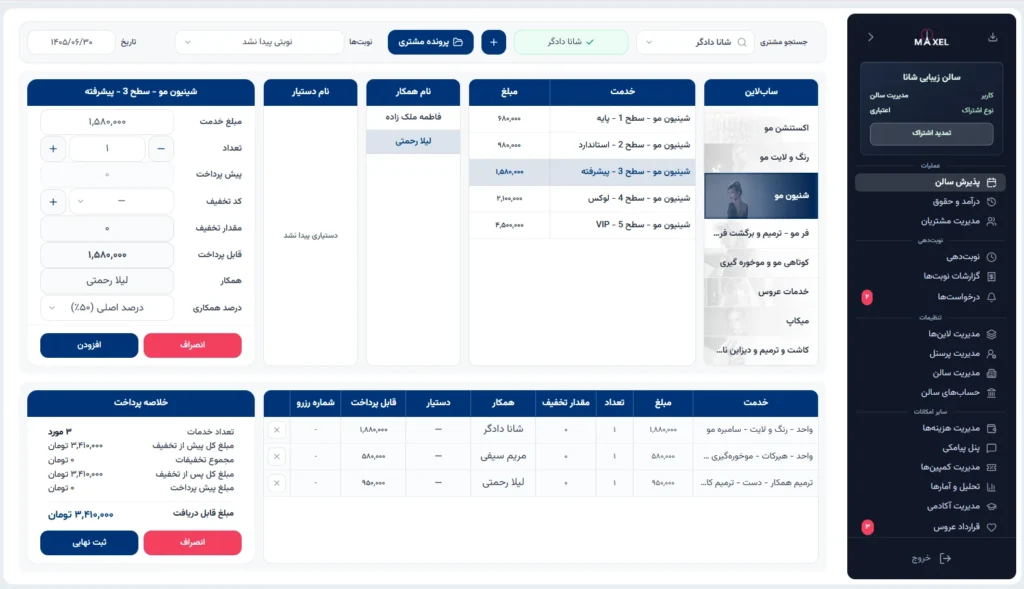The image size is (1024, 589).
Task: Click the chart icon beside تحلیل و آمارها
Action: [991, 487]
